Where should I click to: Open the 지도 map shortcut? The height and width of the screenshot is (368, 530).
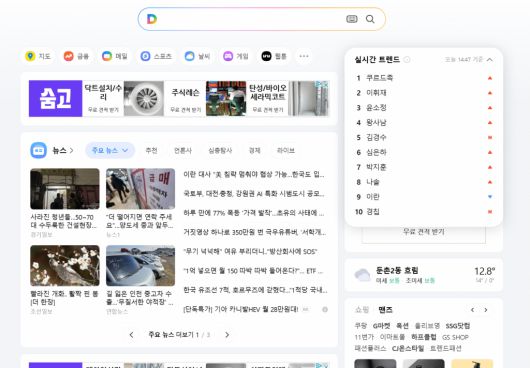(38, 56)
